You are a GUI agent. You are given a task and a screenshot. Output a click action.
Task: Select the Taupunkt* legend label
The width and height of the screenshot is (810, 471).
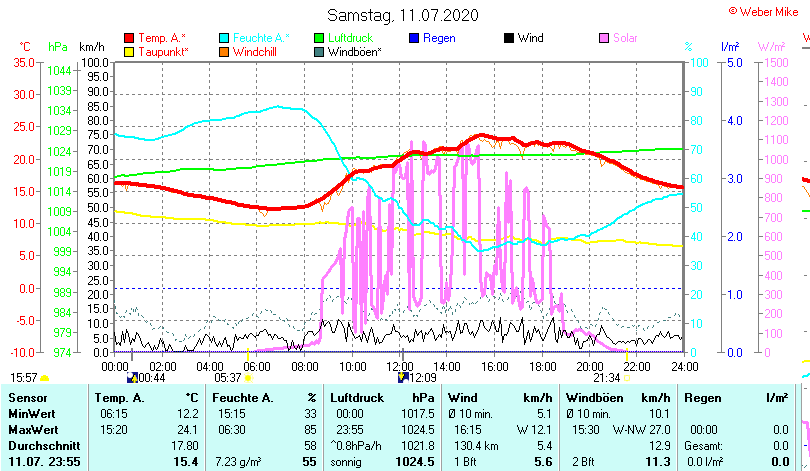tap(163, 52)
